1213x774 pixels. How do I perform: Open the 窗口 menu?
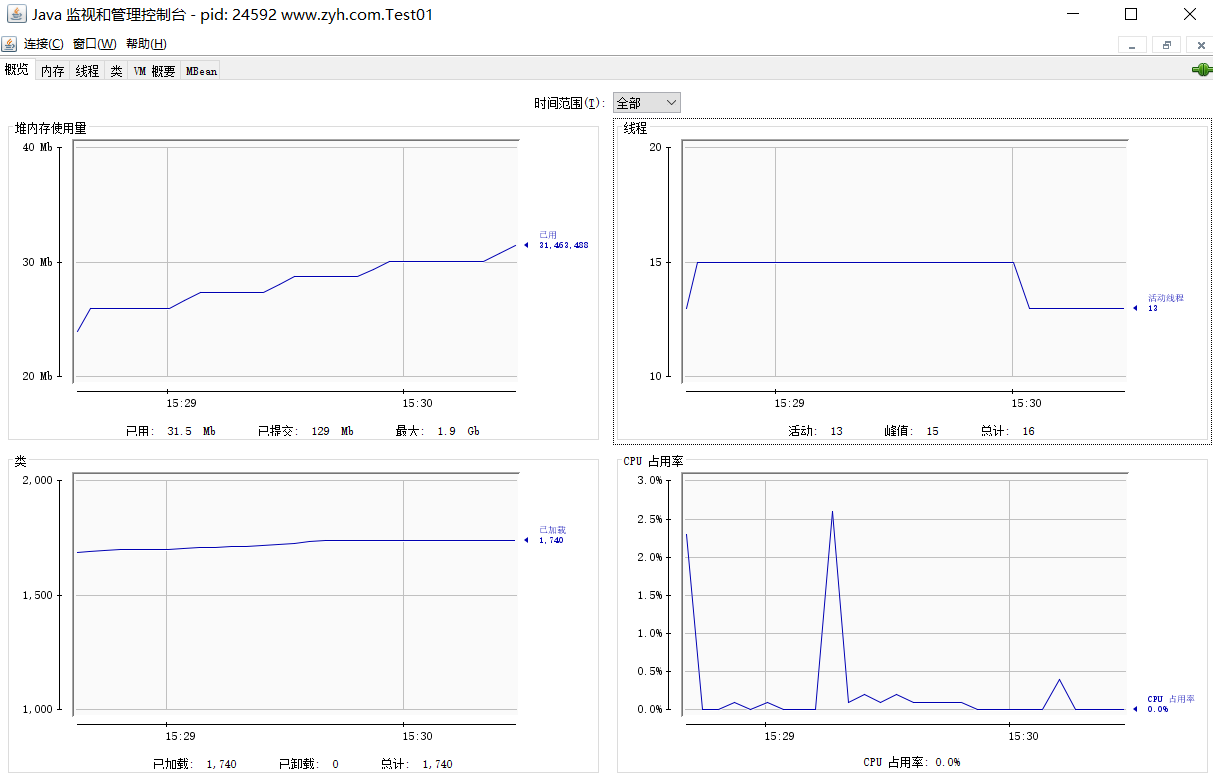pos(94,44)
